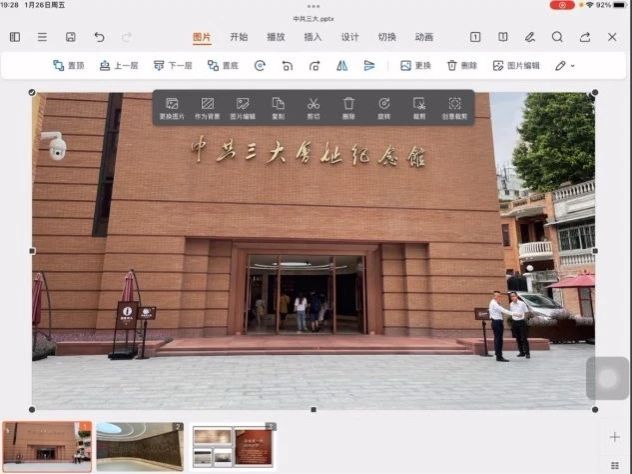Click the free rotate icon in ribbon

point(260,65)
